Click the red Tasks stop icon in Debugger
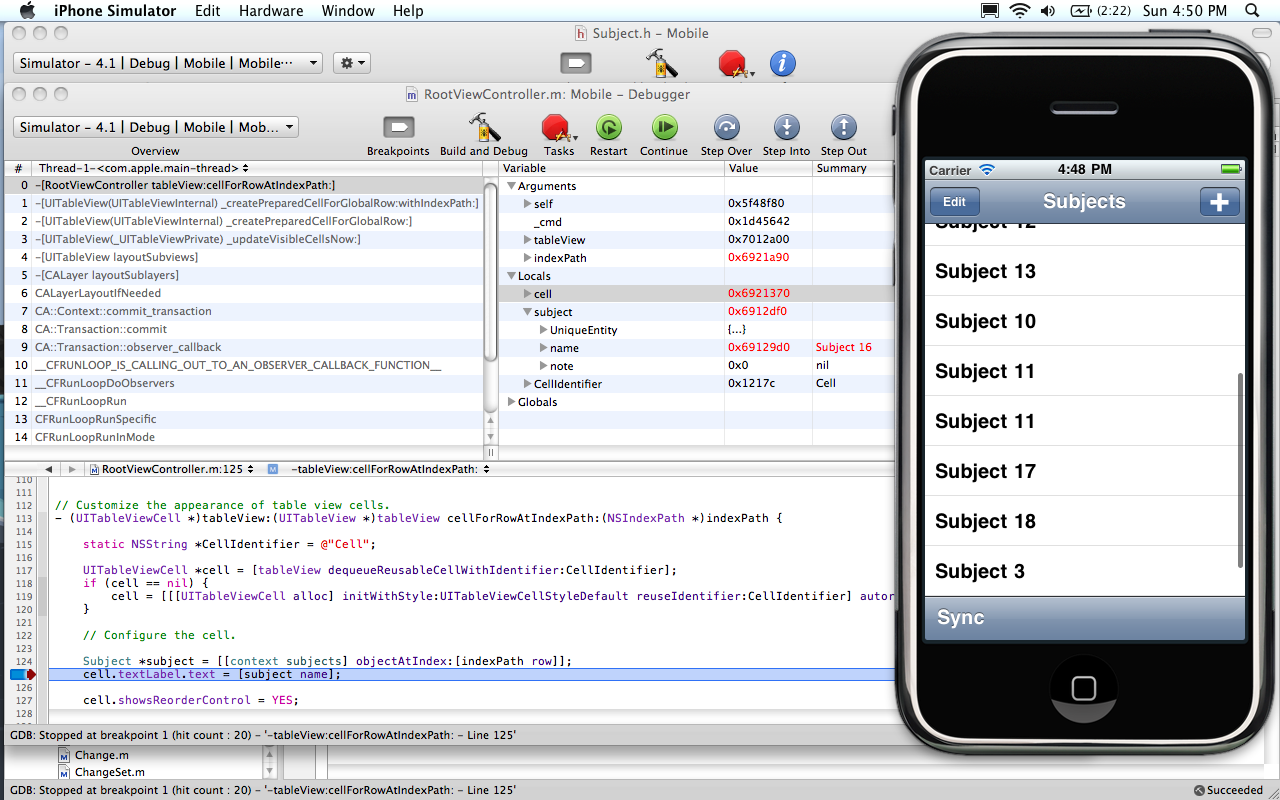 [x=556, y=128]
